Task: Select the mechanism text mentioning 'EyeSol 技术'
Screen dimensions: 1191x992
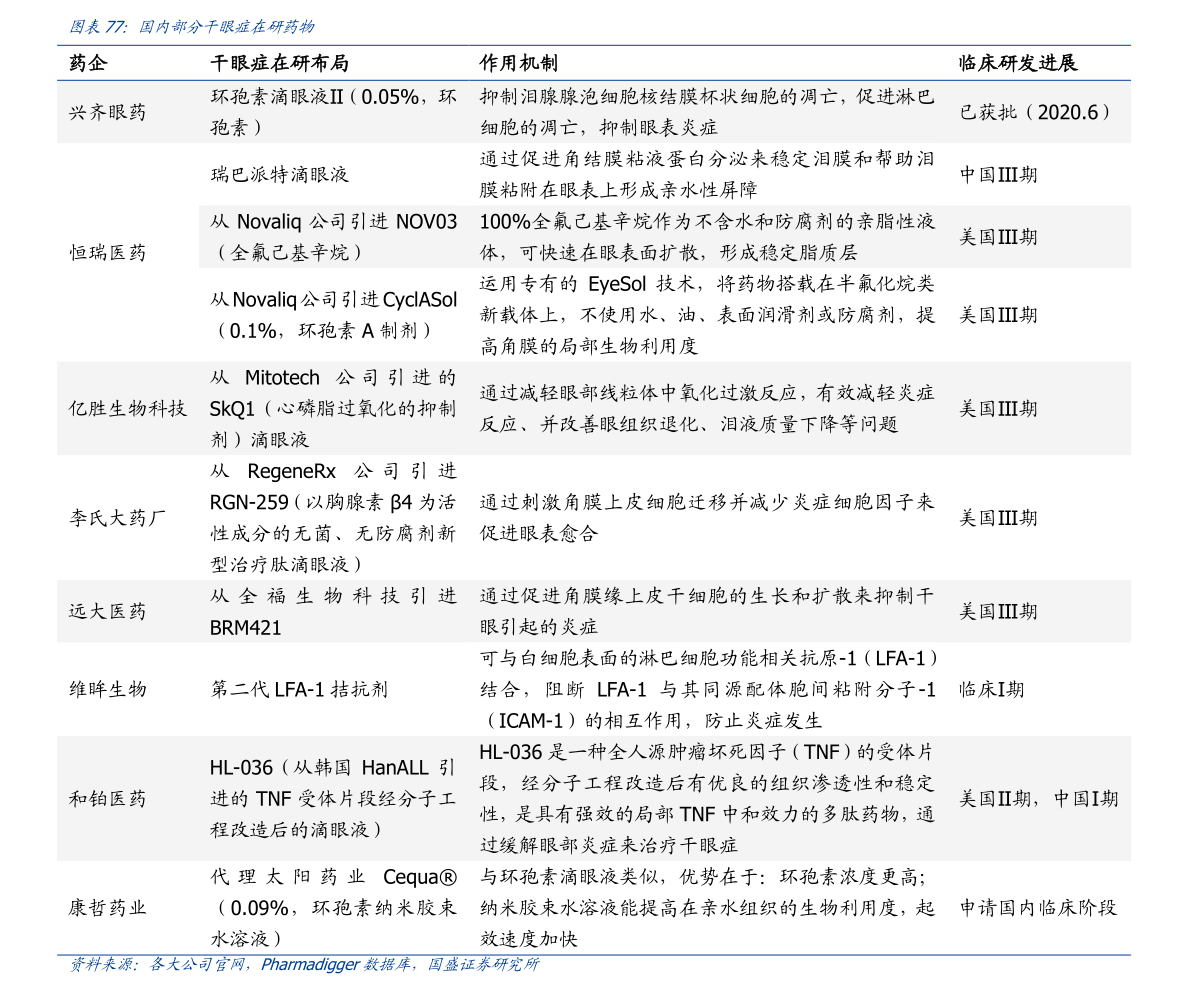Action: coord(707,315)
